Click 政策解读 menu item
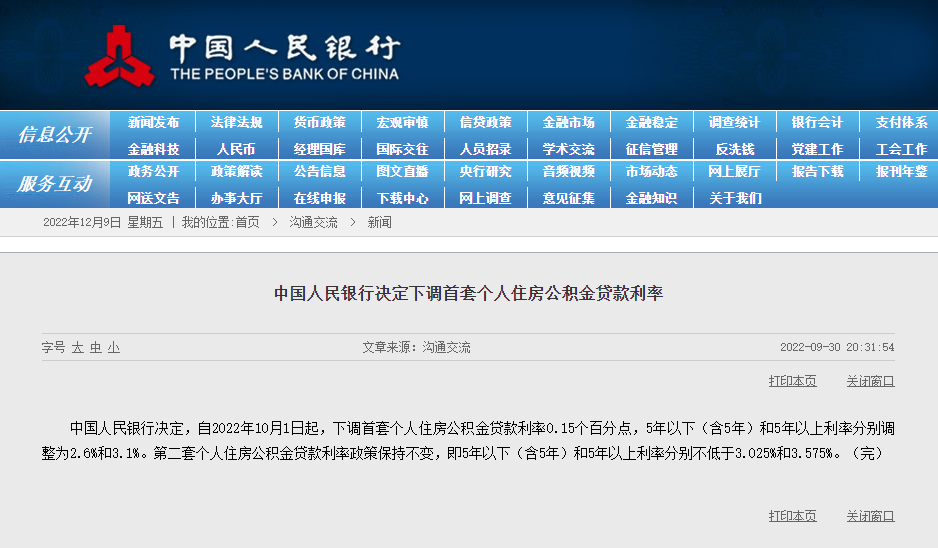938x548 pixels. 236,171
